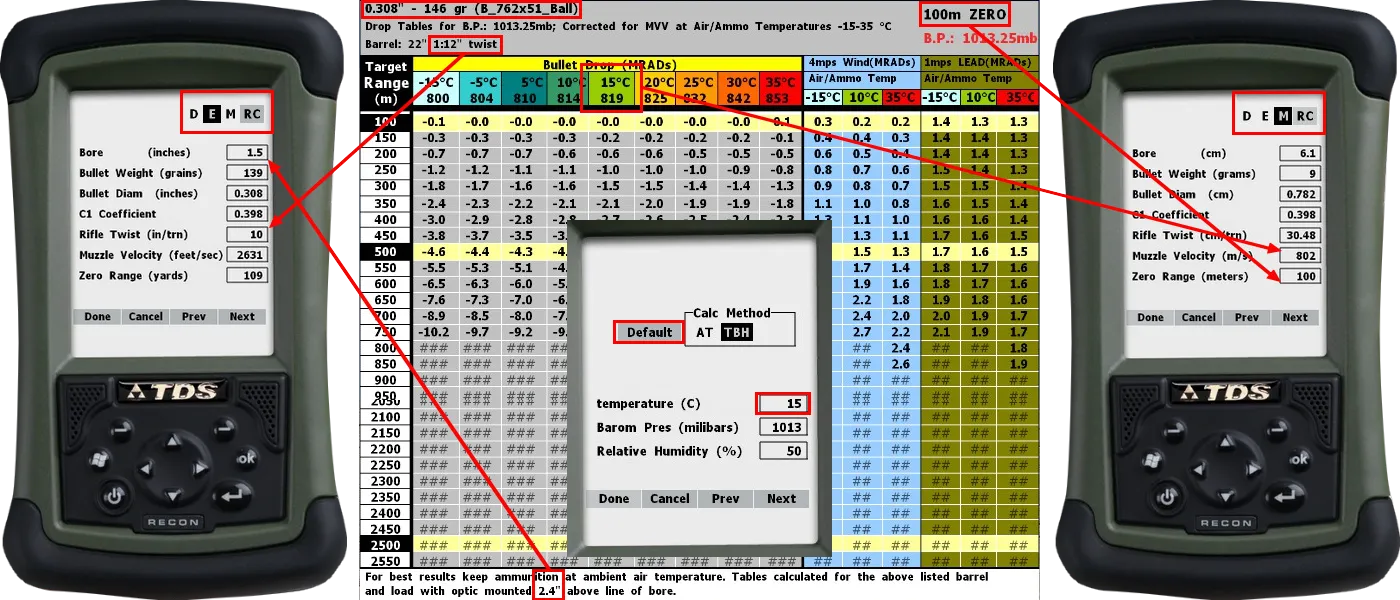
Task: Click the 500 target range row label
Action: (x=385, y=251)
